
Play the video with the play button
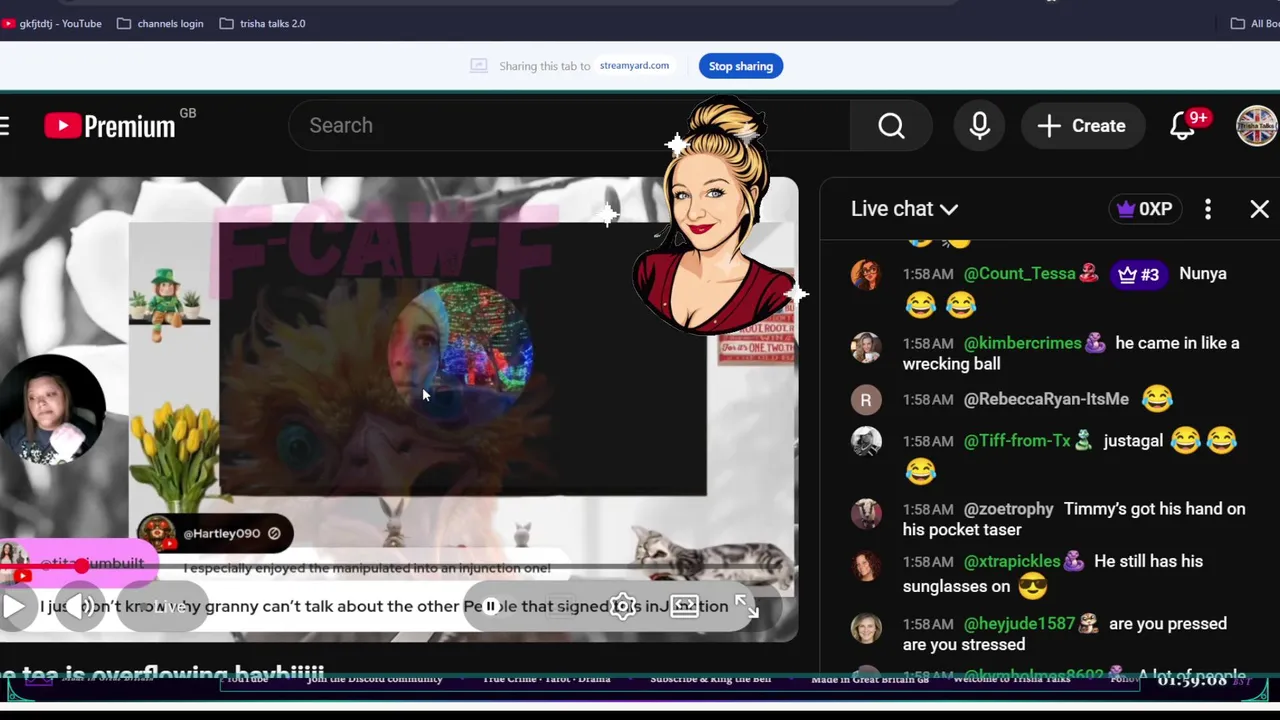(13, 606)
